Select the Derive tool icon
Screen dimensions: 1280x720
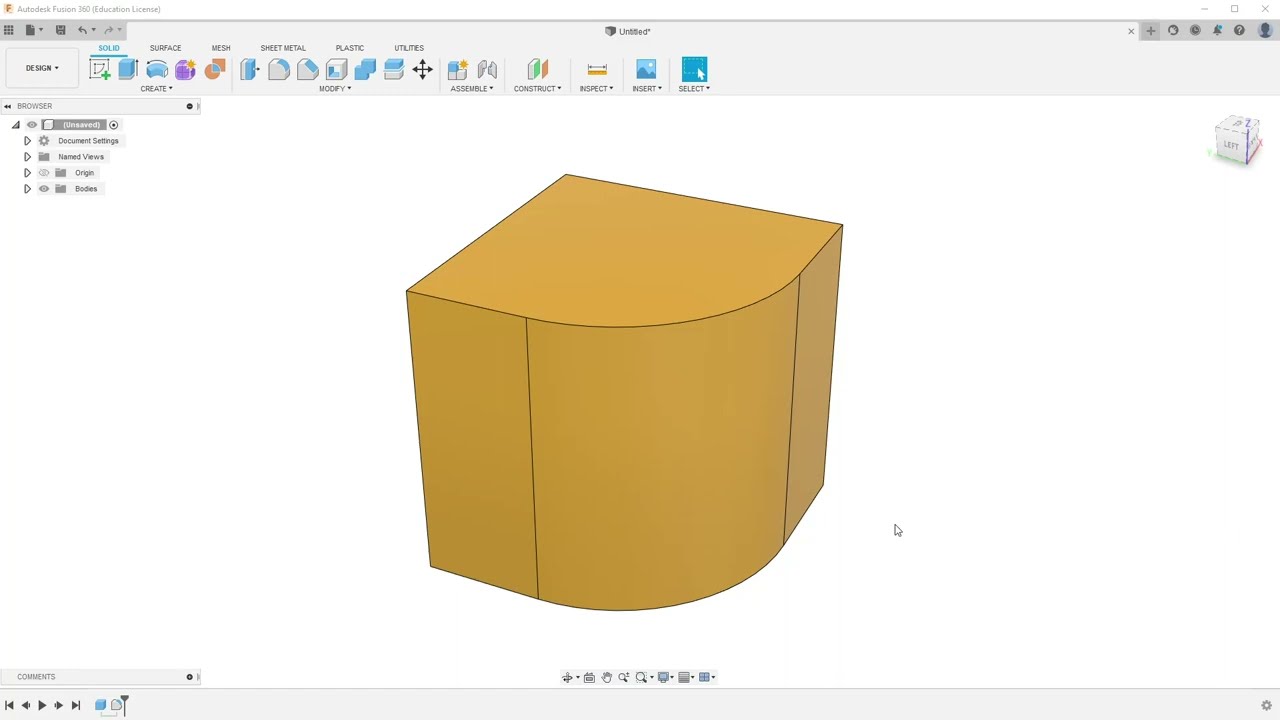pyautogui.click(x=215, y=69)
